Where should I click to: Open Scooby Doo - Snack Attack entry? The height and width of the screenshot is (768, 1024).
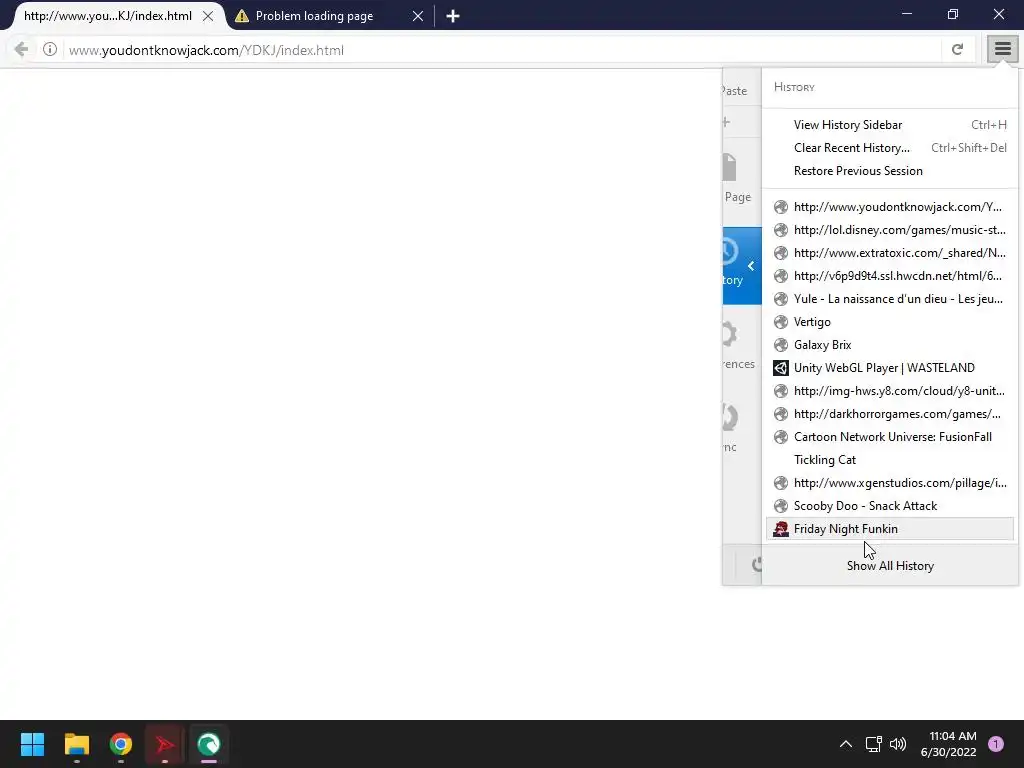(889, 505)
